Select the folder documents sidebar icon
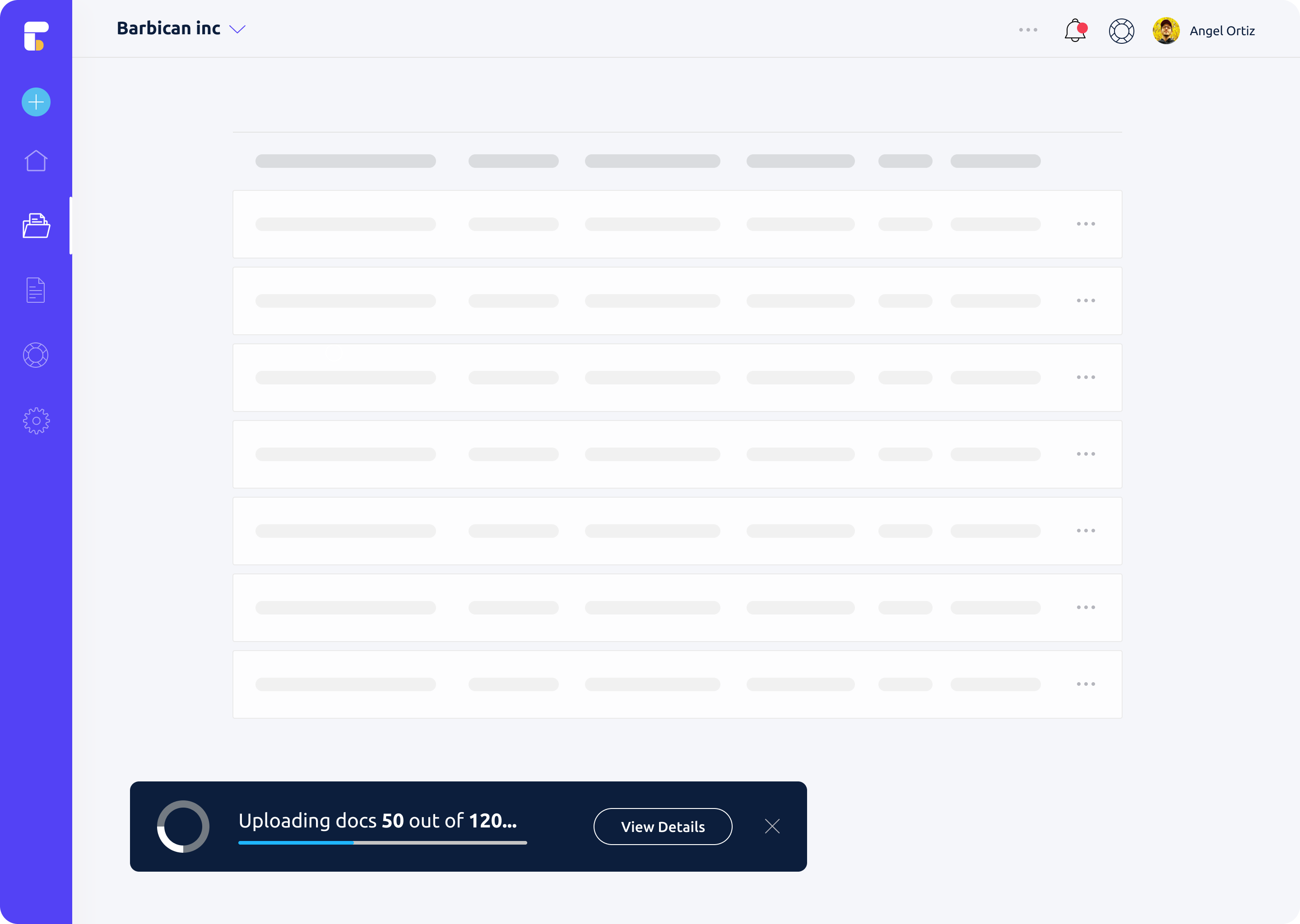The height and width of the screenshot is (924, 1300). point(36,226)
